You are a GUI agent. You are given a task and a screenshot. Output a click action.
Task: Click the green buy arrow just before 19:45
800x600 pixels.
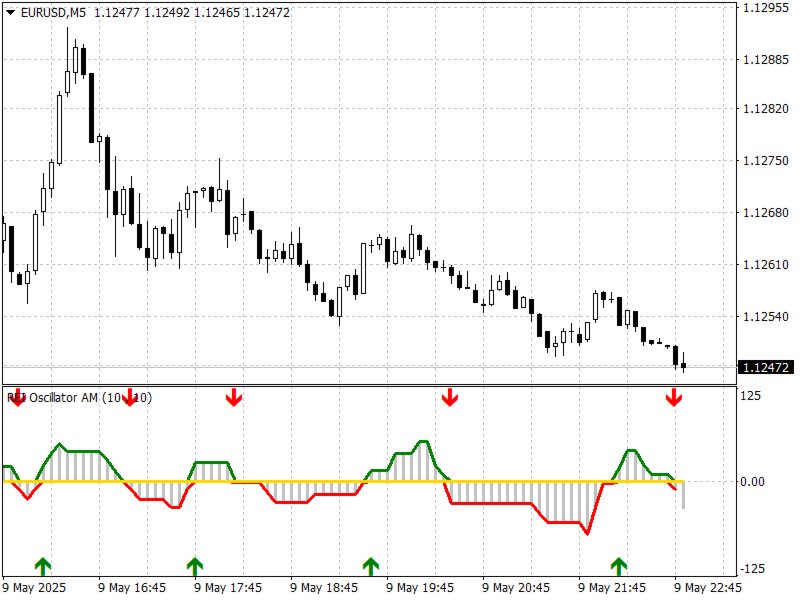coord(371,566)
